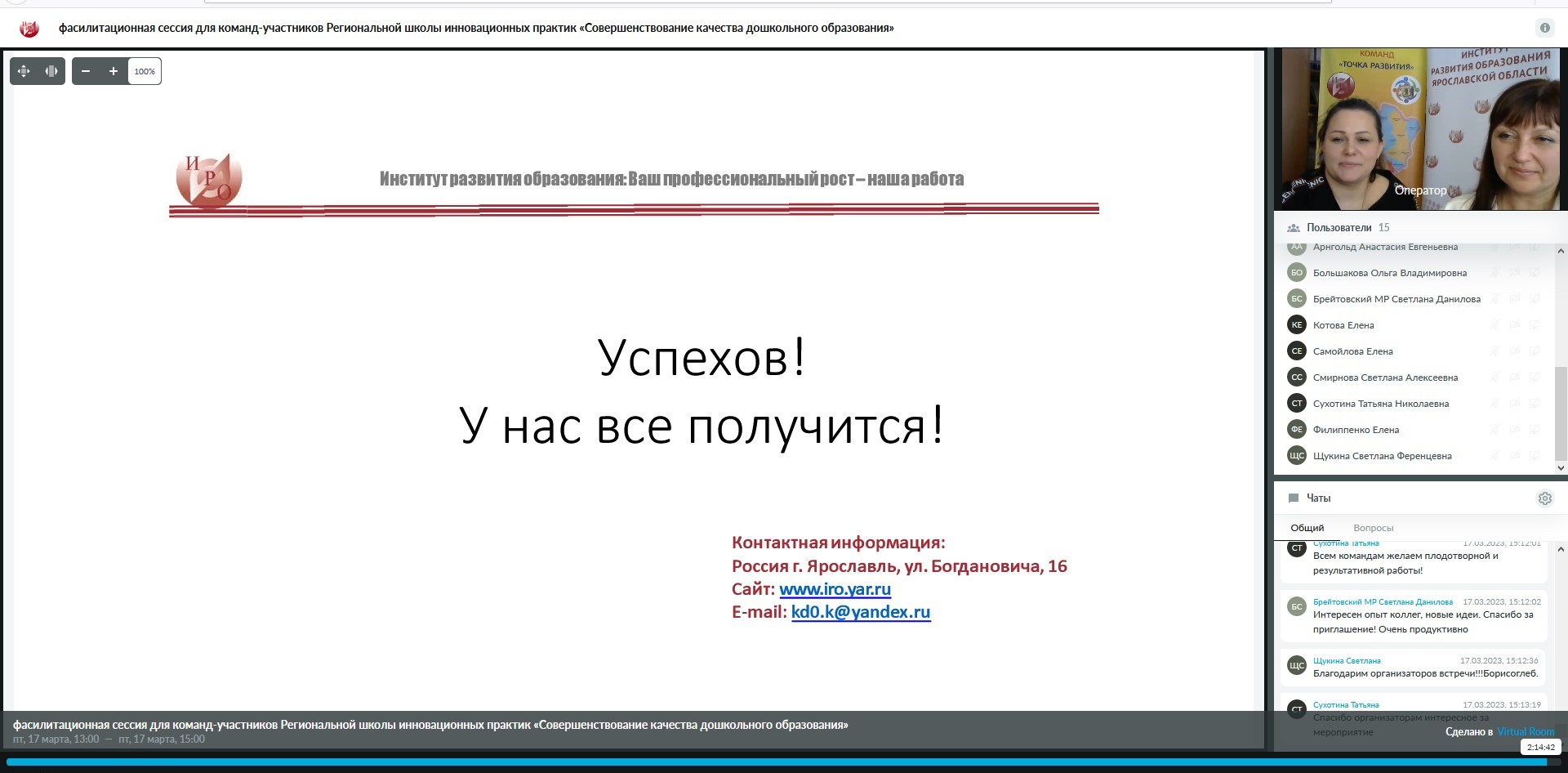Switch to the Общий chat tab

tap(1307, 528)
